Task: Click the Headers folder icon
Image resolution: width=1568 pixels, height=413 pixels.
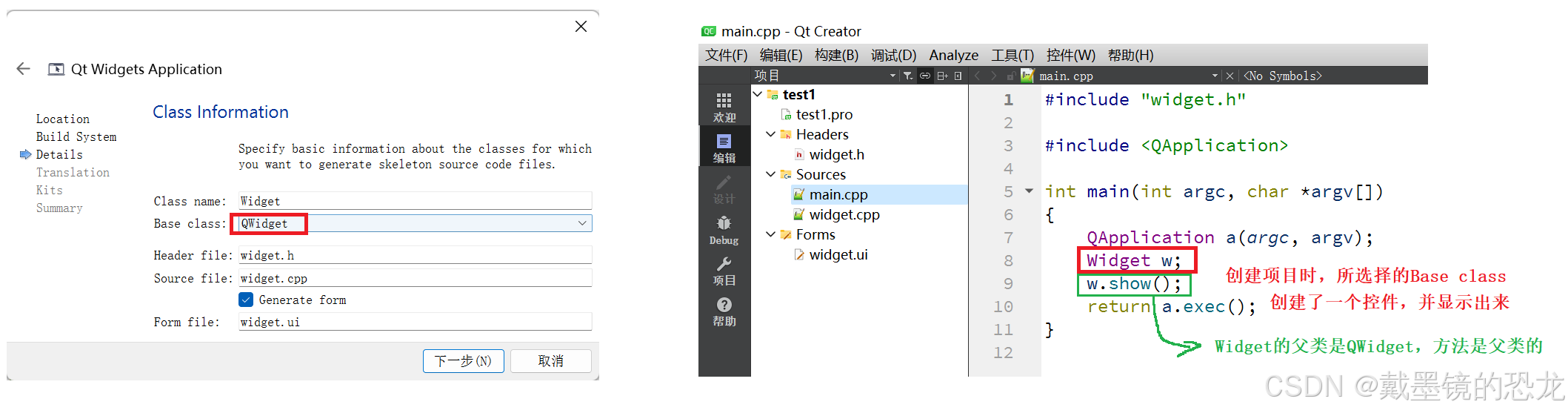Action: tap(786, 135)
